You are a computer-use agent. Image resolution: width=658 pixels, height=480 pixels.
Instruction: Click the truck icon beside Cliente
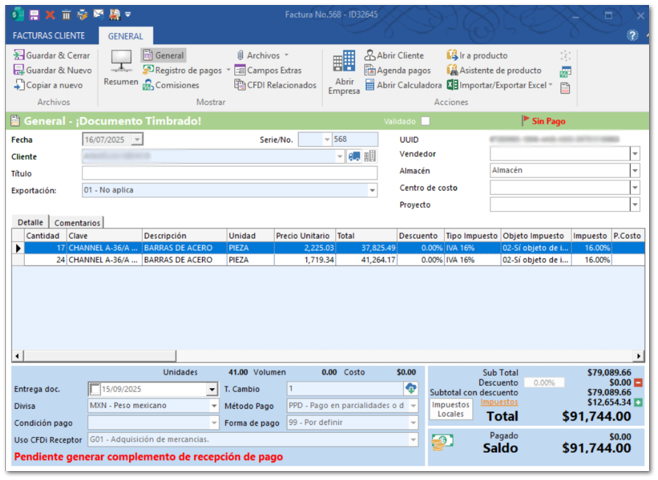(354, 156)
